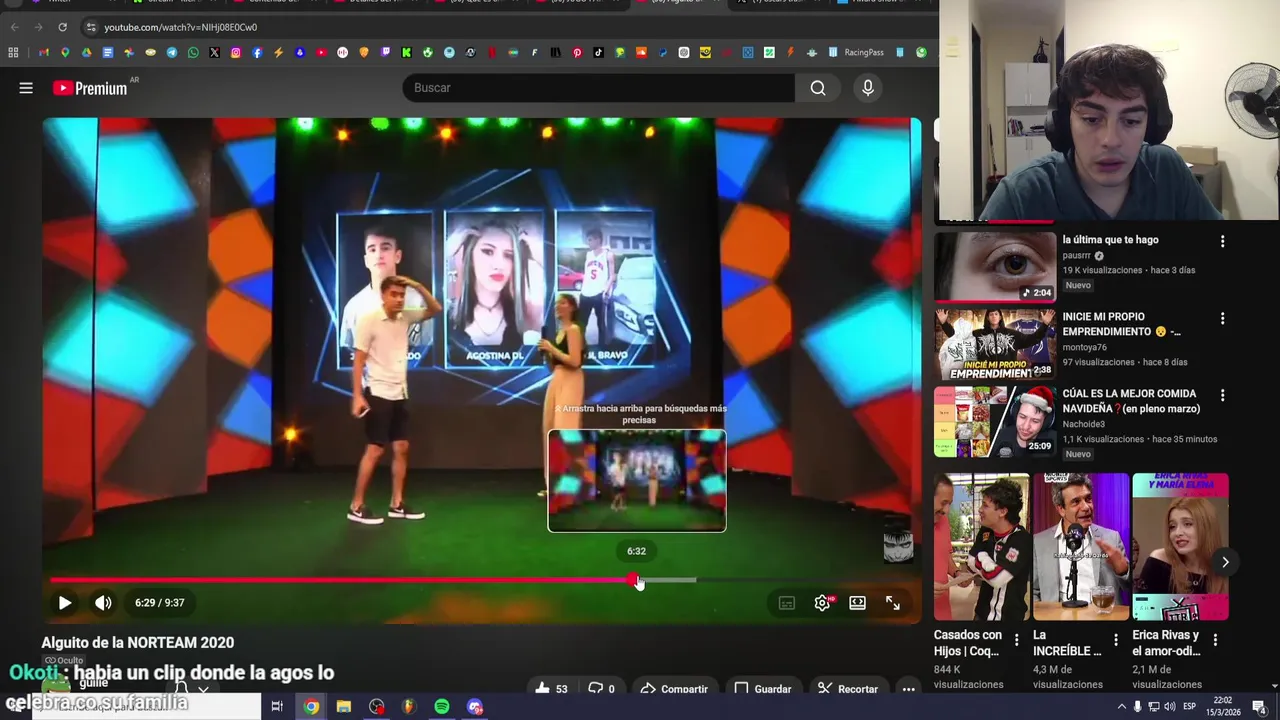The height and width of the screenshot is (720, 1280).
Task: Open Facebook bookmark icon
Action: click(x=257, y=52)
